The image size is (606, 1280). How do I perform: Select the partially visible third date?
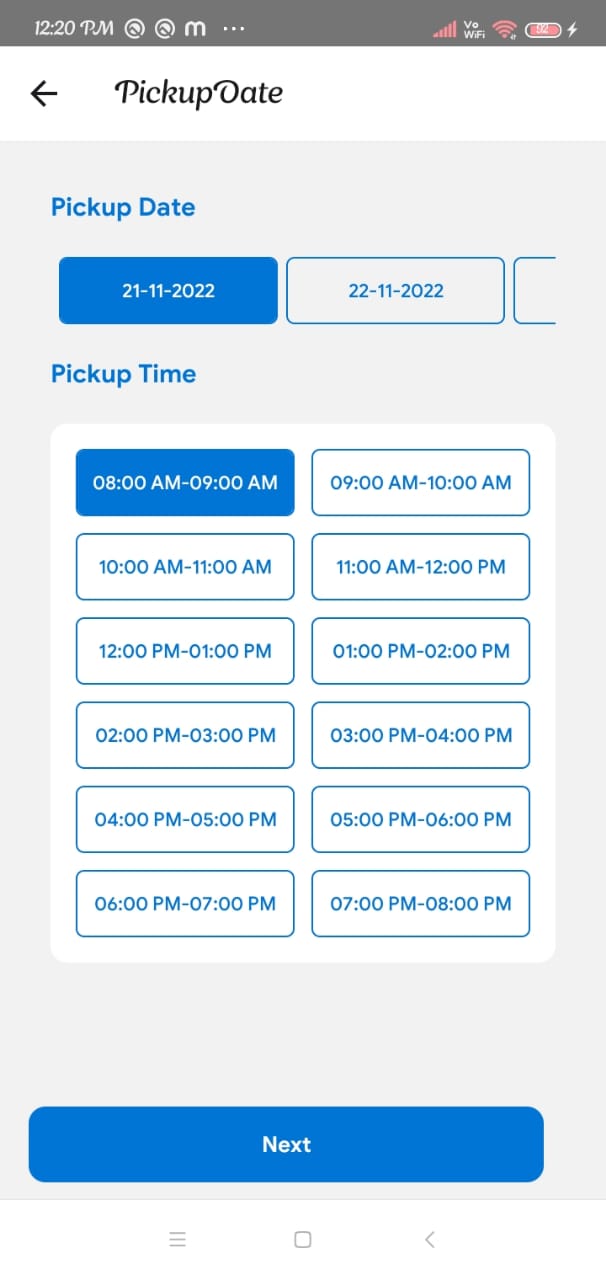tap(535, 291)
